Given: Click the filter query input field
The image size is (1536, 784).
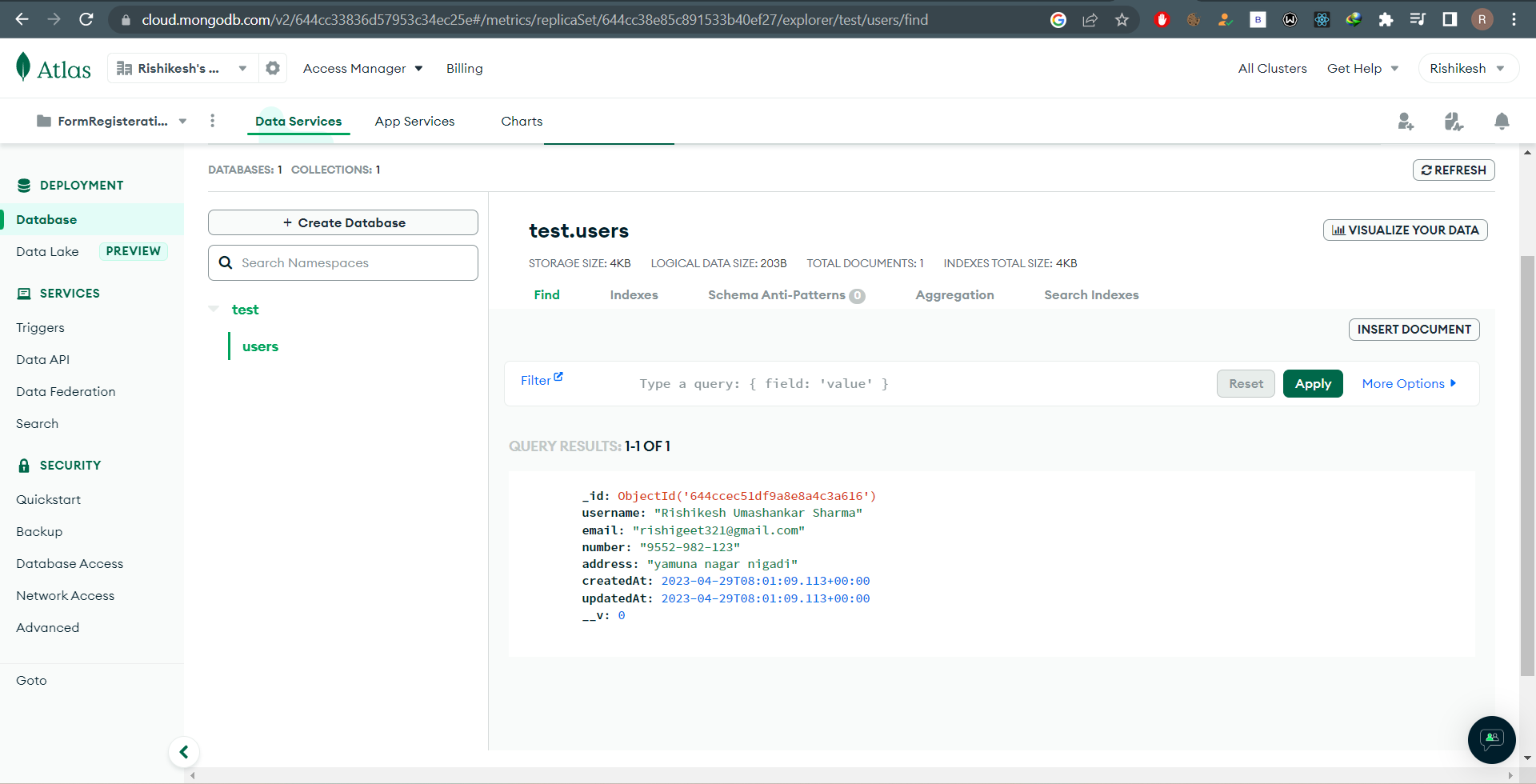Looking at the screenshot, I should pyautogui.click(x=920, y=384).
